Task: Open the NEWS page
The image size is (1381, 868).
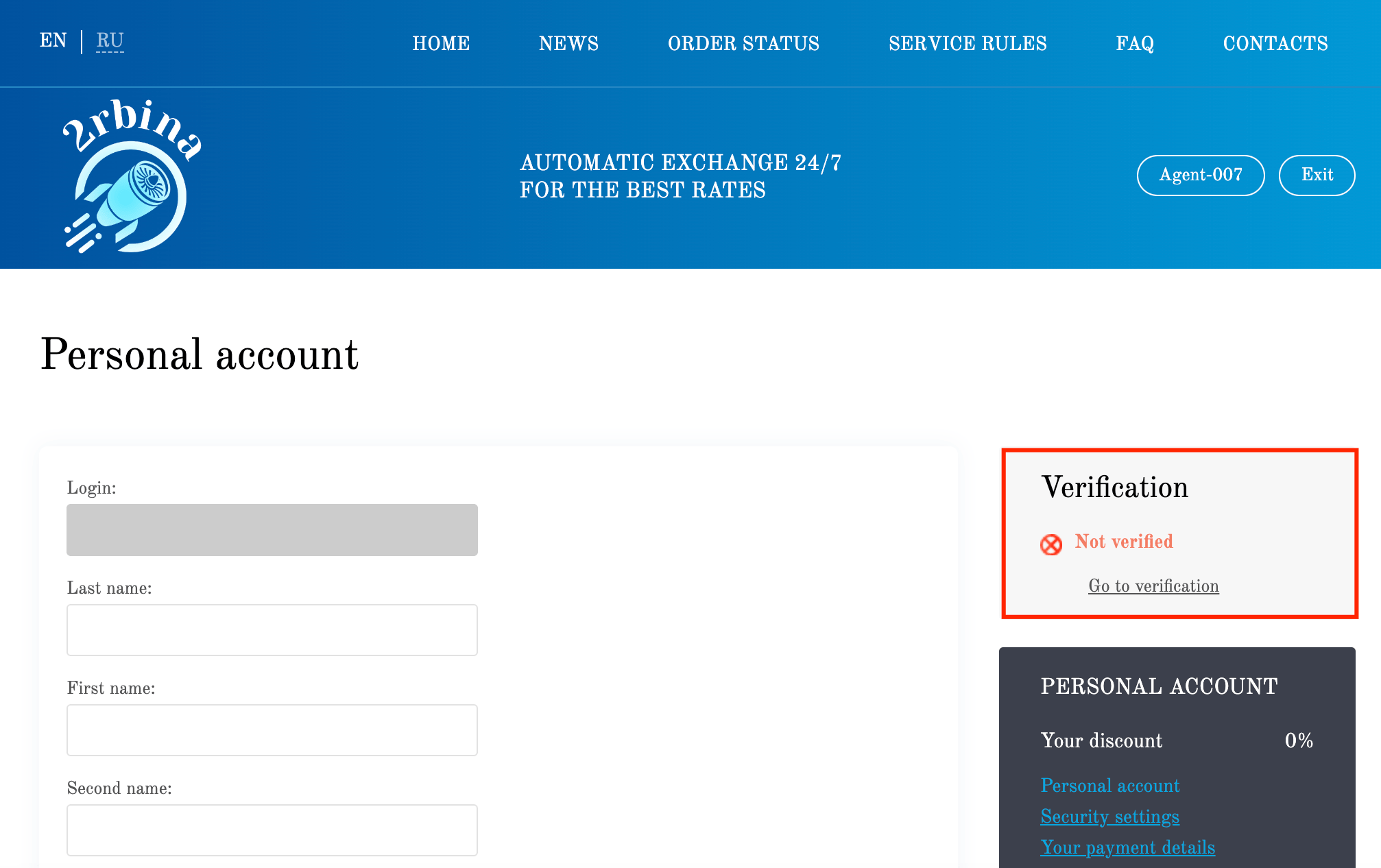Action: [568, 43]
